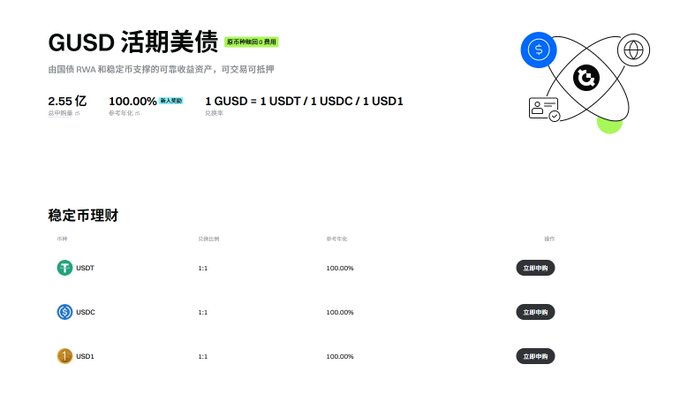
Task: Subscribe now button in USDT row
Action: click(535, 268)
